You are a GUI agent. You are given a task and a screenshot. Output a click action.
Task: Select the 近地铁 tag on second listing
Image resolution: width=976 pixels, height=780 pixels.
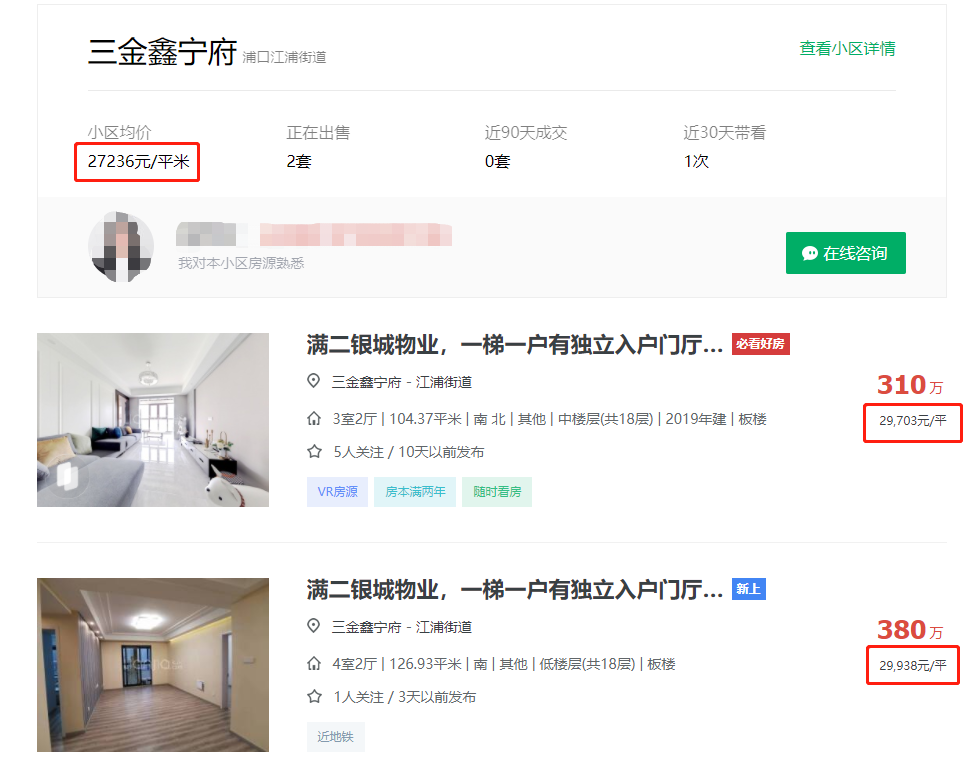[335, 737]
